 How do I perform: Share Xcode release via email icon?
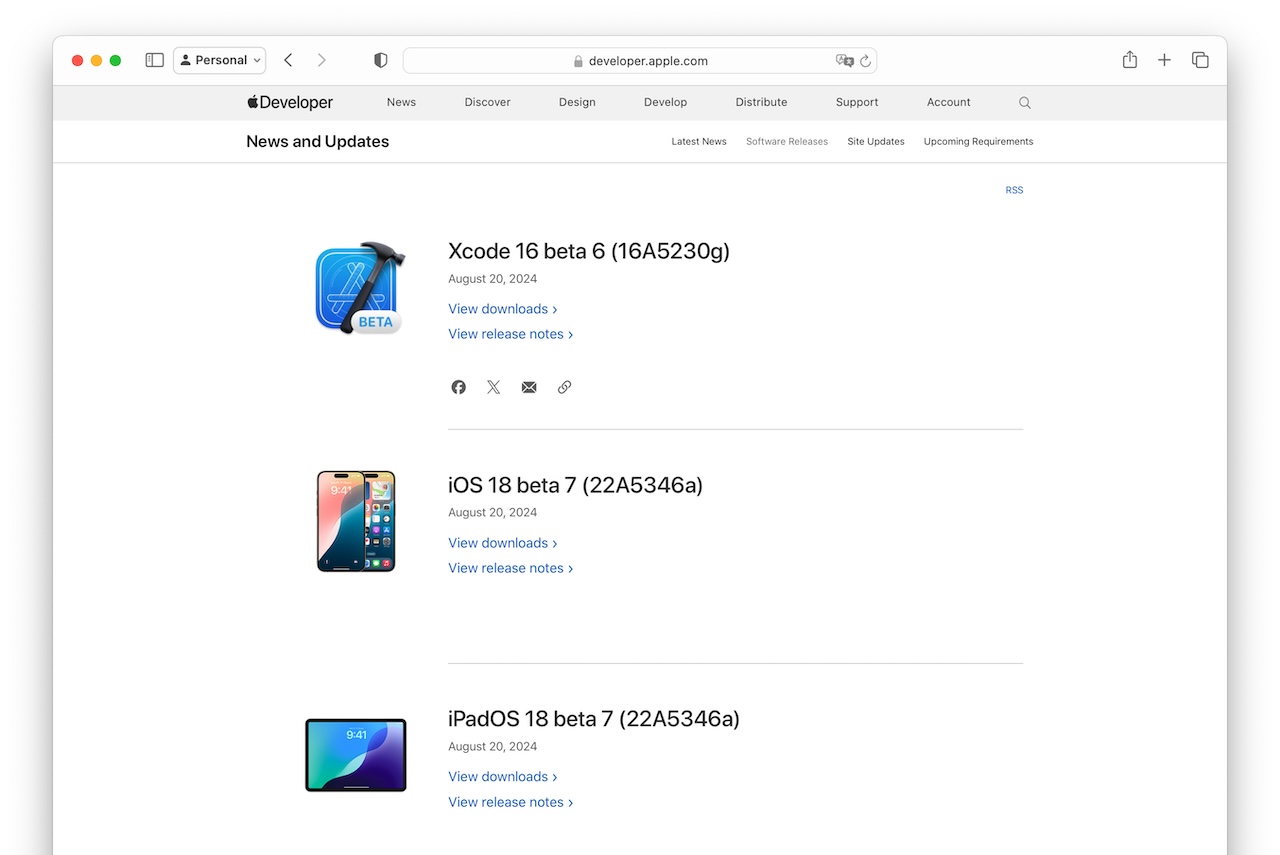click(x=529, y=387)
